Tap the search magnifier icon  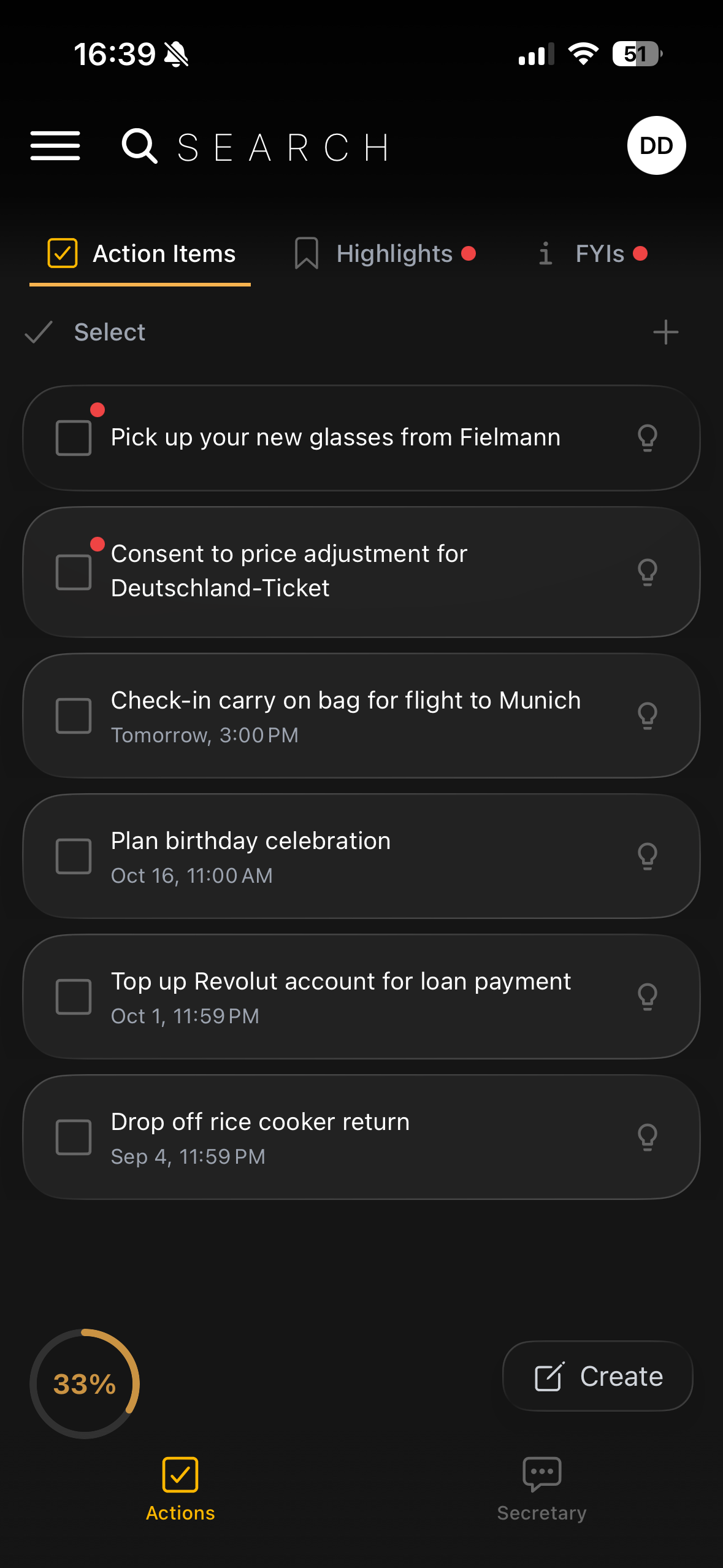139,146
